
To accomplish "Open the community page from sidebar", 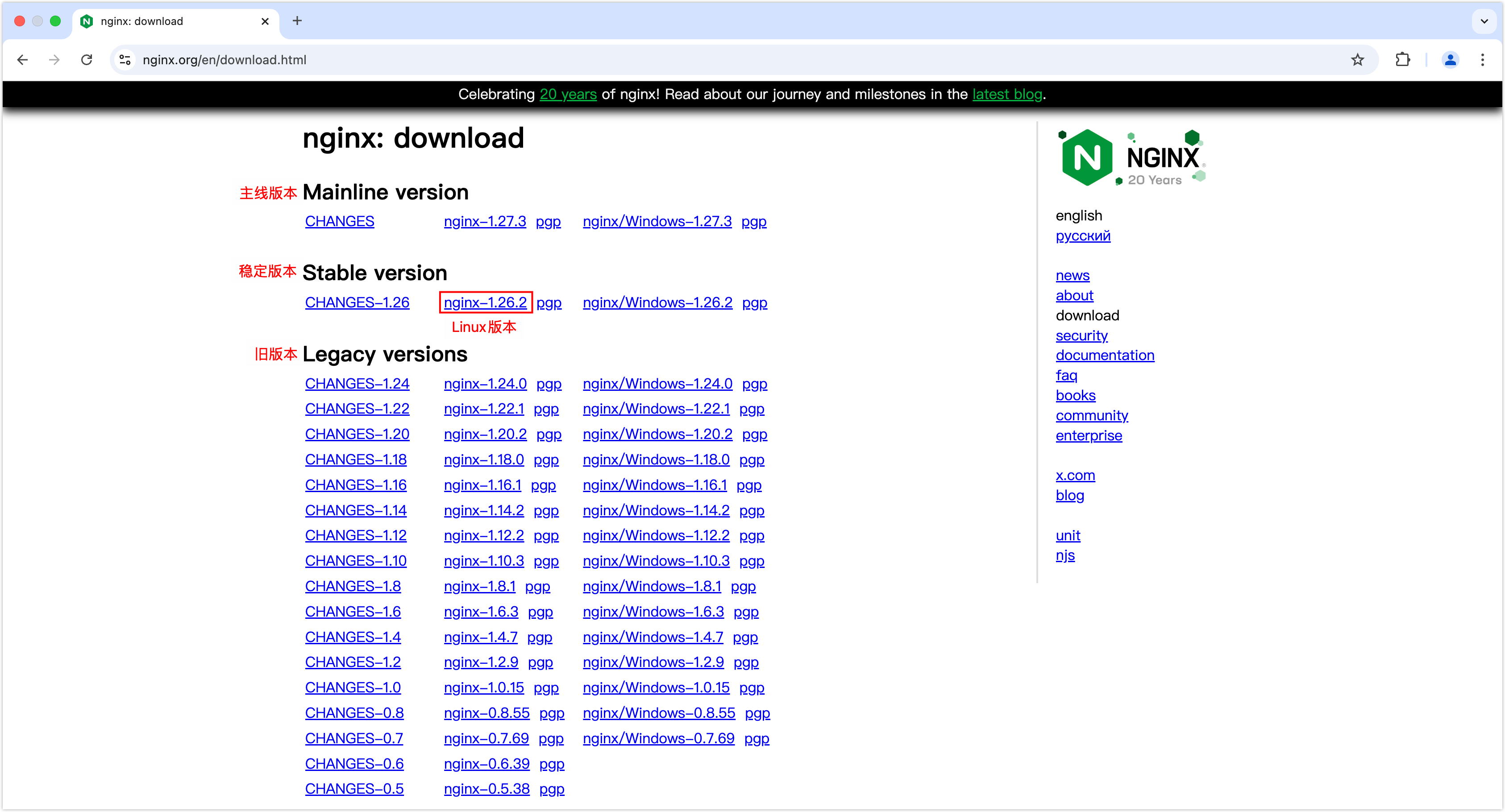I will (1092, 415).
